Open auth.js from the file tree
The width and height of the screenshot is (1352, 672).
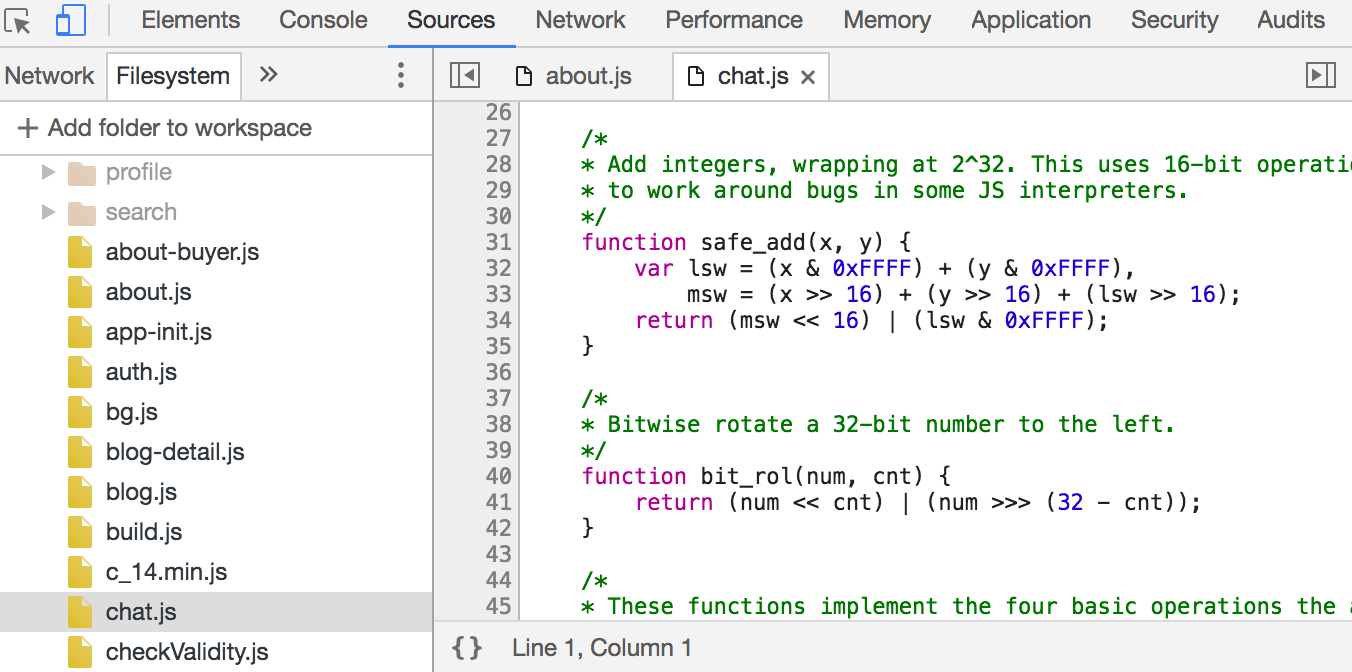141,372
